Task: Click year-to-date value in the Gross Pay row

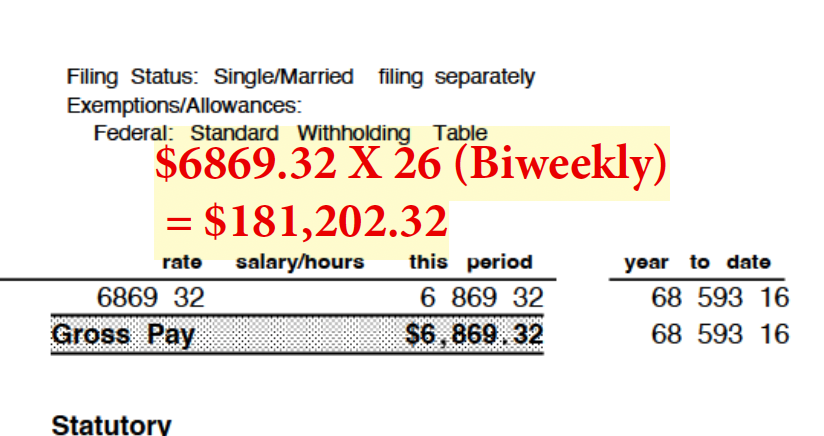Action: pos(720,334)
